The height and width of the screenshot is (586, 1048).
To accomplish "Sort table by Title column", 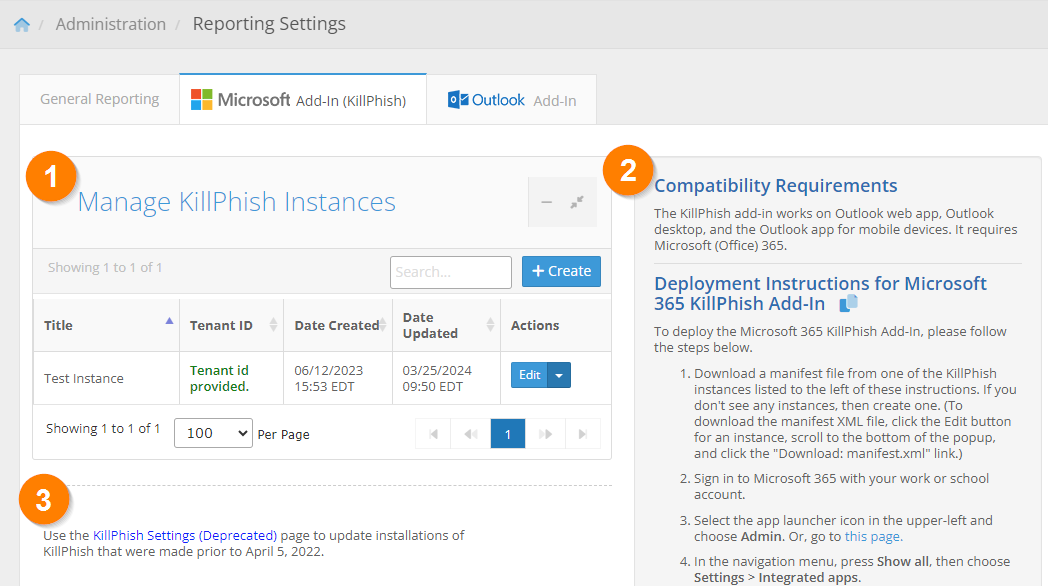I will click(106, 325).
